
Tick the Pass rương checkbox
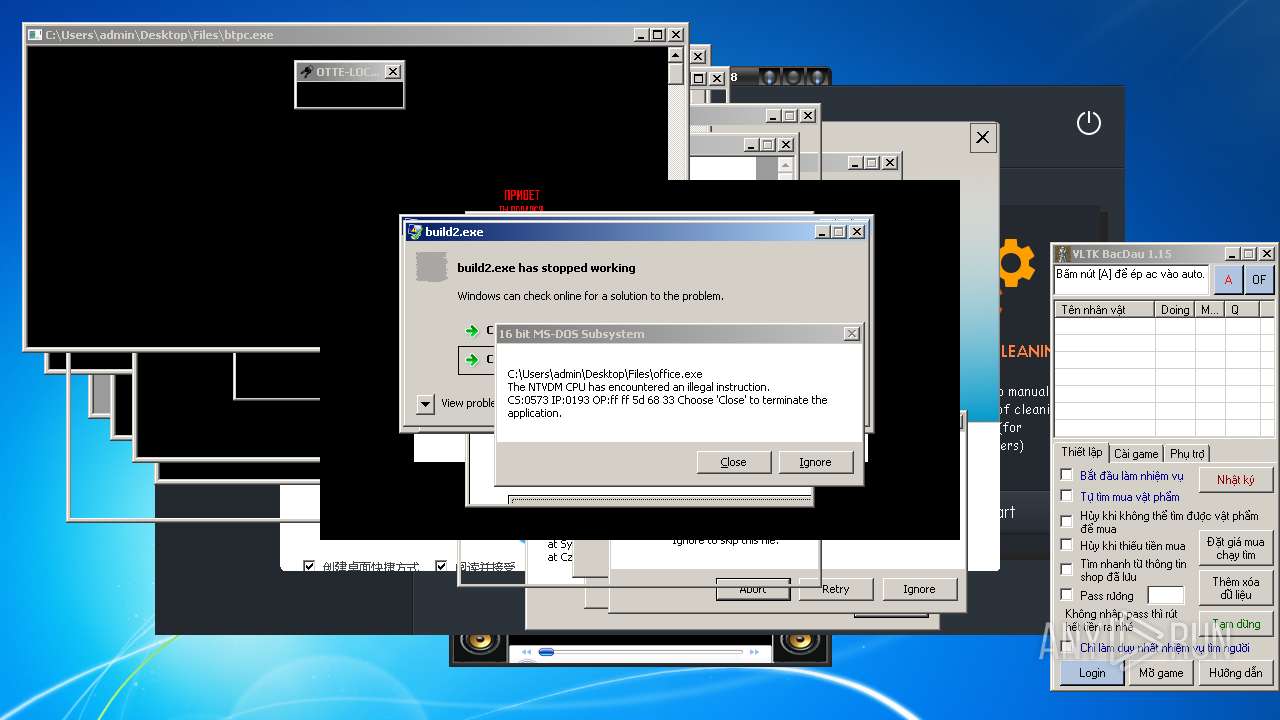click(x=1066, y=595)
